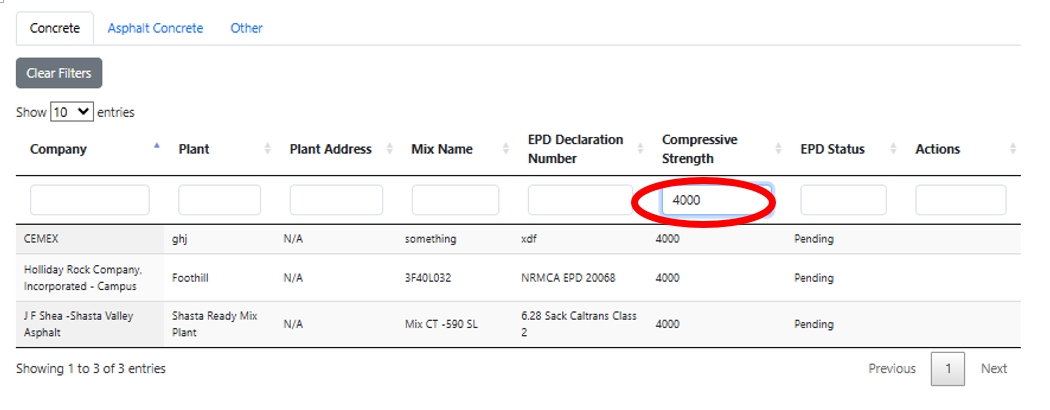Click sort icon next to Mix Name
This screenshot has width=1050, height=410.
point(506,149)
